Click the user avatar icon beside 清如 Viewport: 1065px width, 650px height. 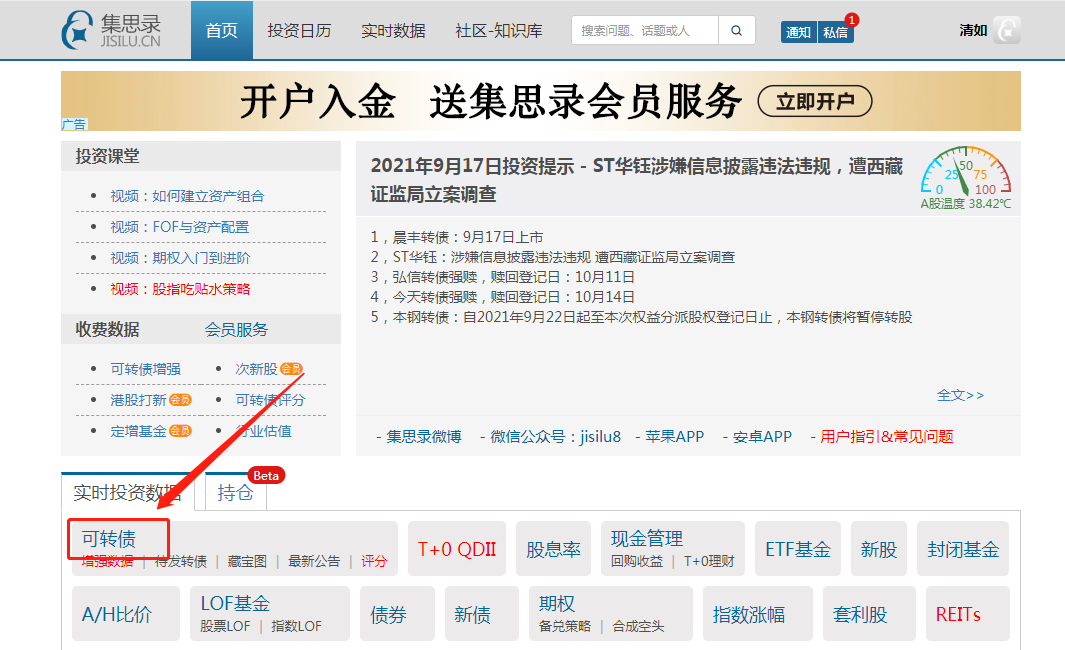coord(1006,30)
